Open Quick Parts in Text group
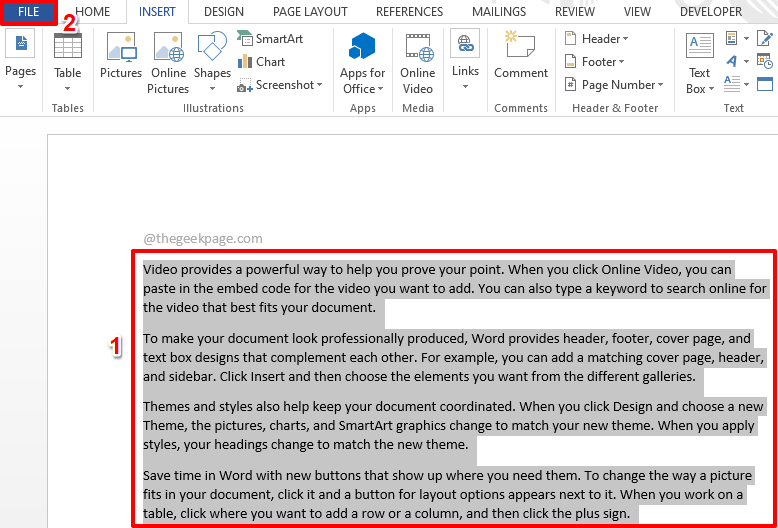The height and width of the screenshot is (528, 778). point(736,39)
